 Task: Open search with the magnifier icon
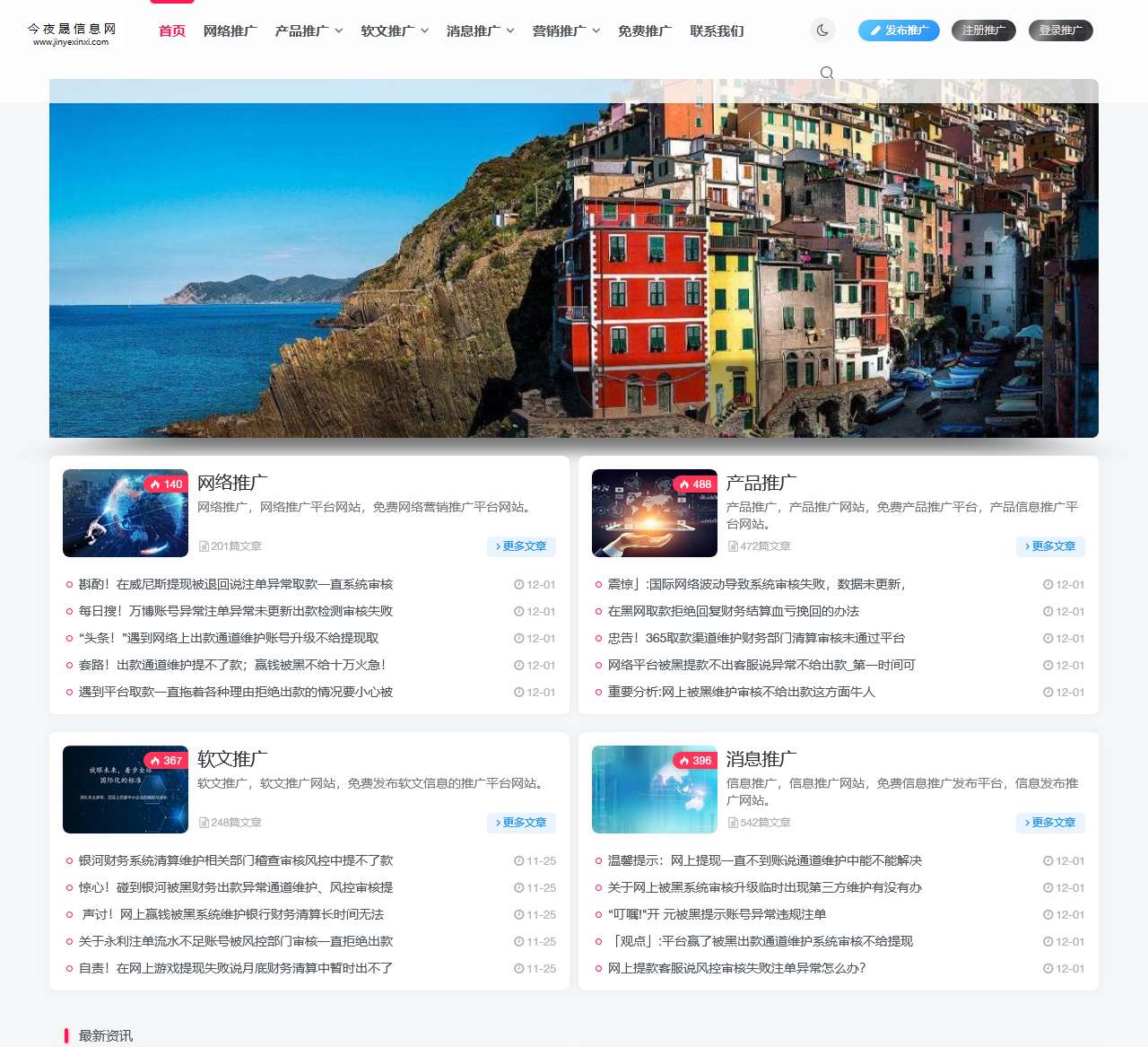pyautogui.click(x=827, y=73)
